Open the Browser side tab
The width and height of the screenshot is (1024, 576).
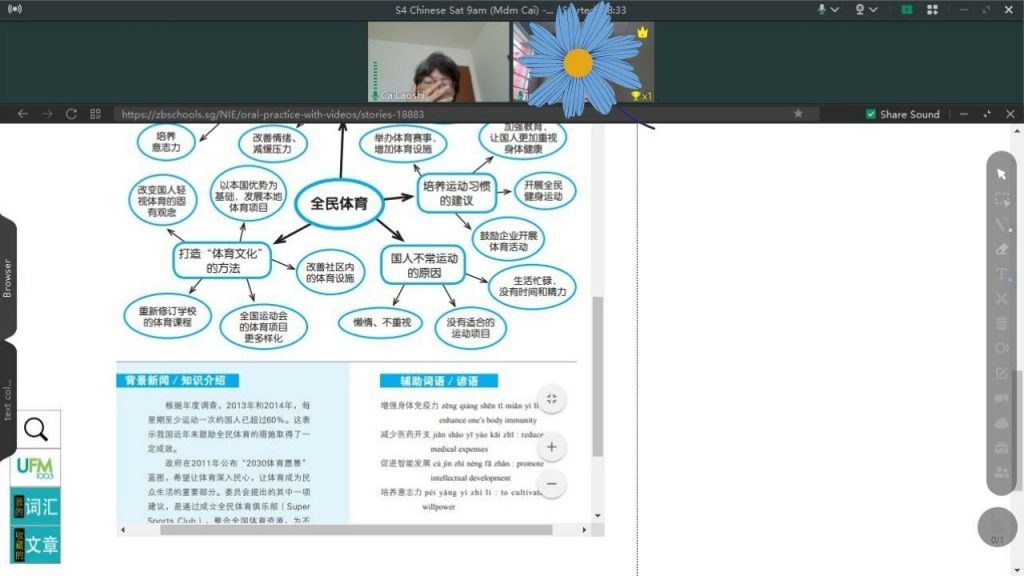pos(8,278)
